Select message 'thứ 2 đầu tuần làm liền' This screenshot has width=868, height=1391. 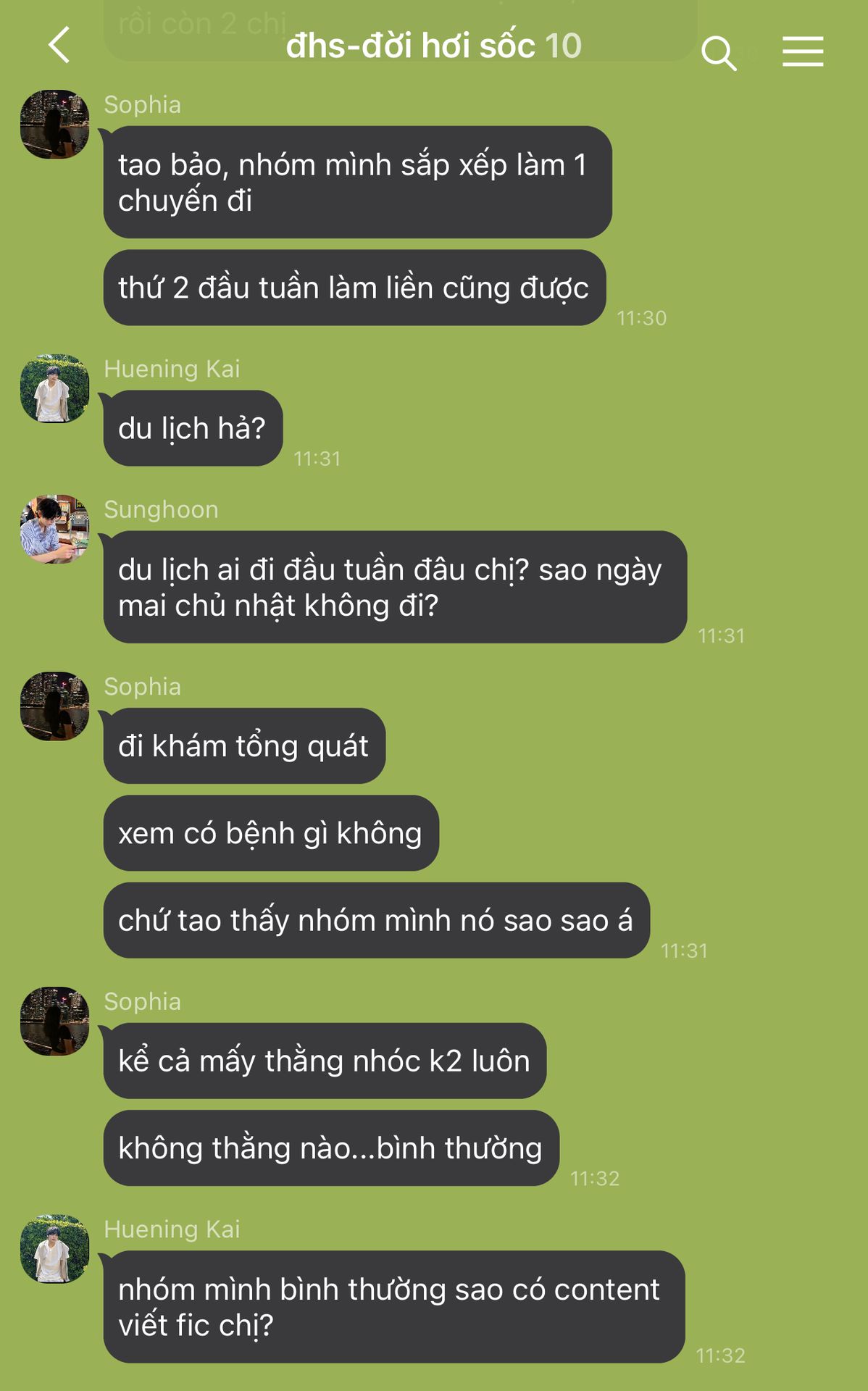(x=354, y=288)
